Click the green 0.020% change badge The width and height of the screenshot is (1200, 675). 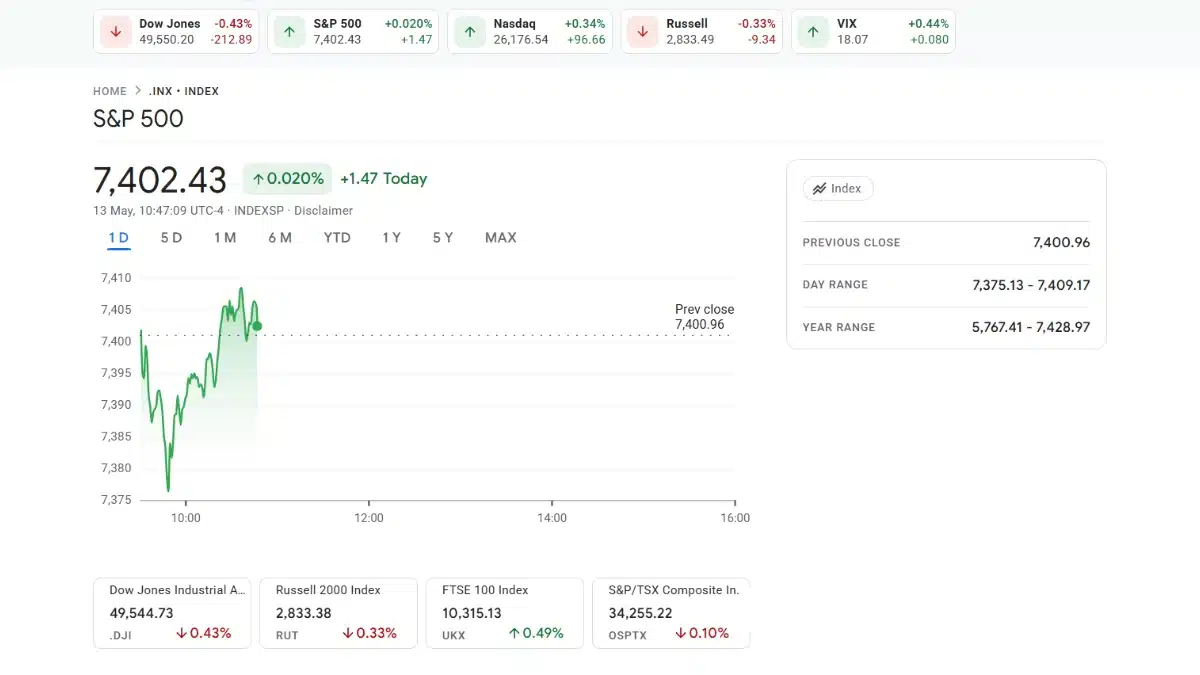tap(287, 179)
